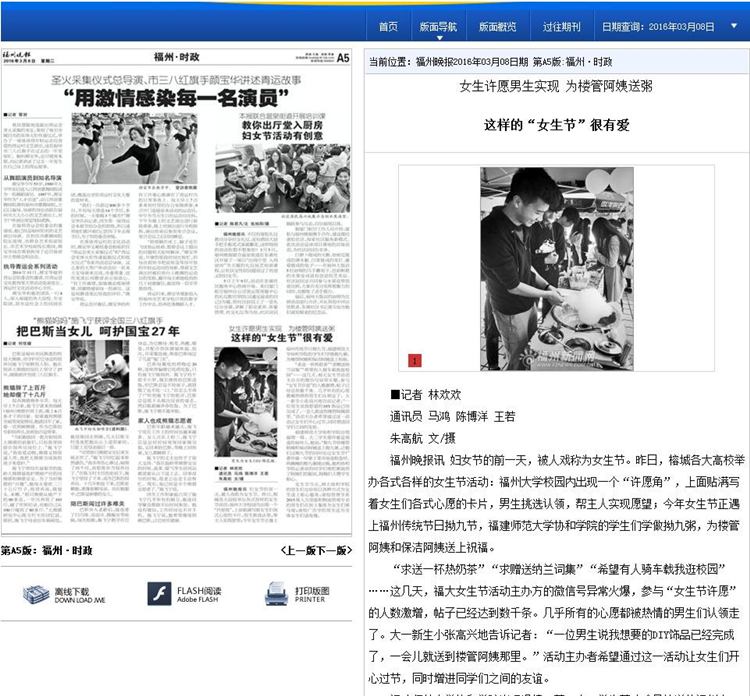Click page headline 这样的“女生节”很有爱
This screenshot has height=696, width=750.
pyautogui.click(x=282, y=338)
